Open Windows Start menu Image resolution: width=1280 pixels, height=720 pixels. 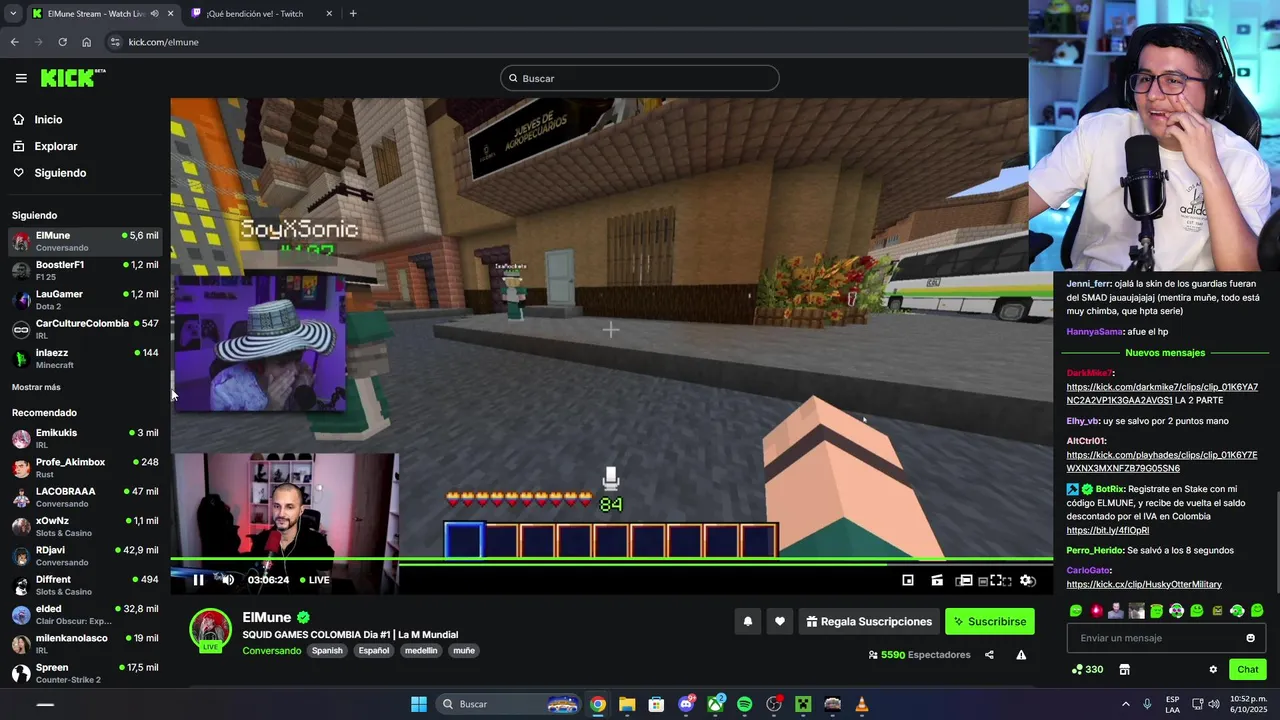point(419,704)
